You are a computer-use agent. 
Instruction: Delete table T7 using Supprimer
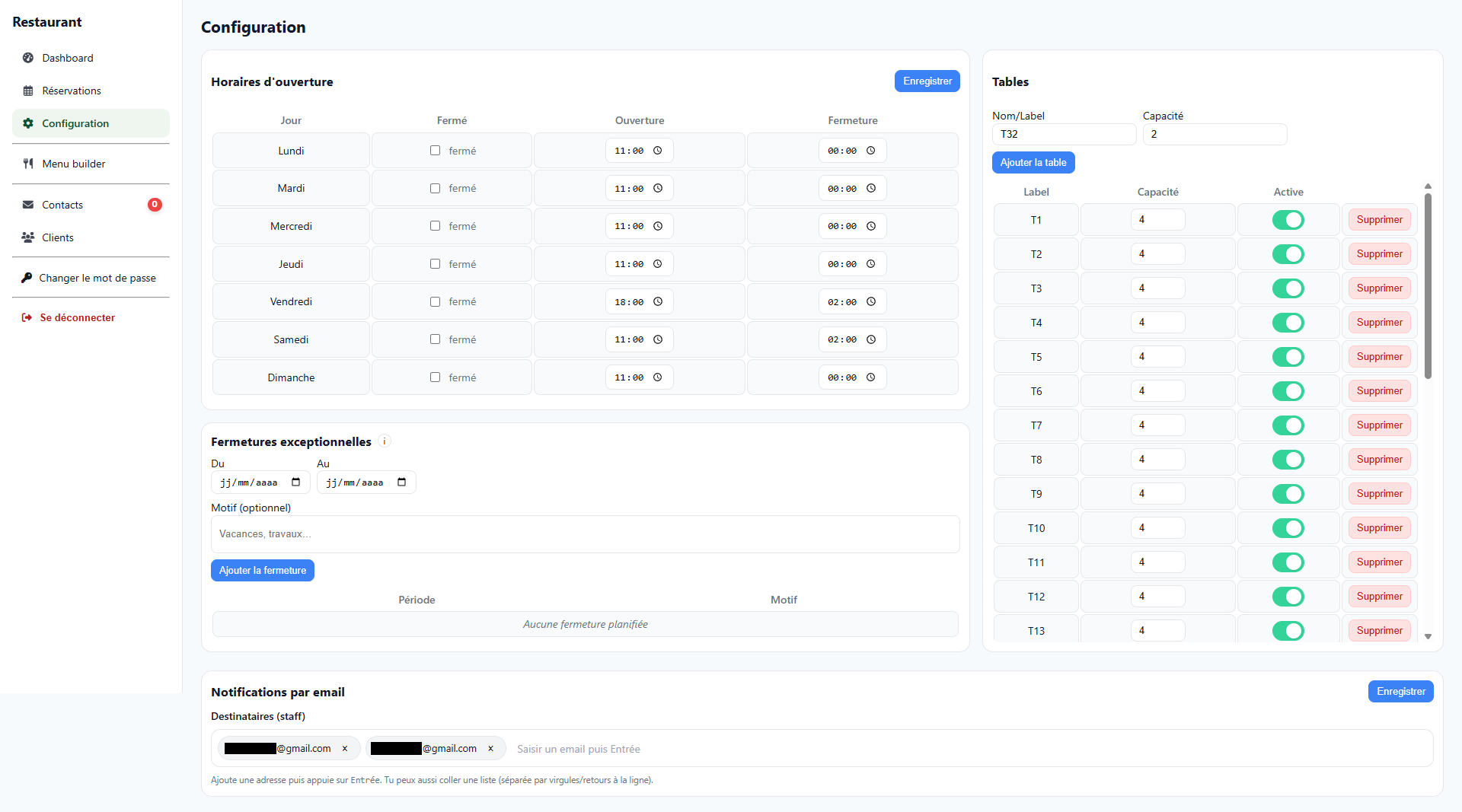click(x=1379, y=425)
